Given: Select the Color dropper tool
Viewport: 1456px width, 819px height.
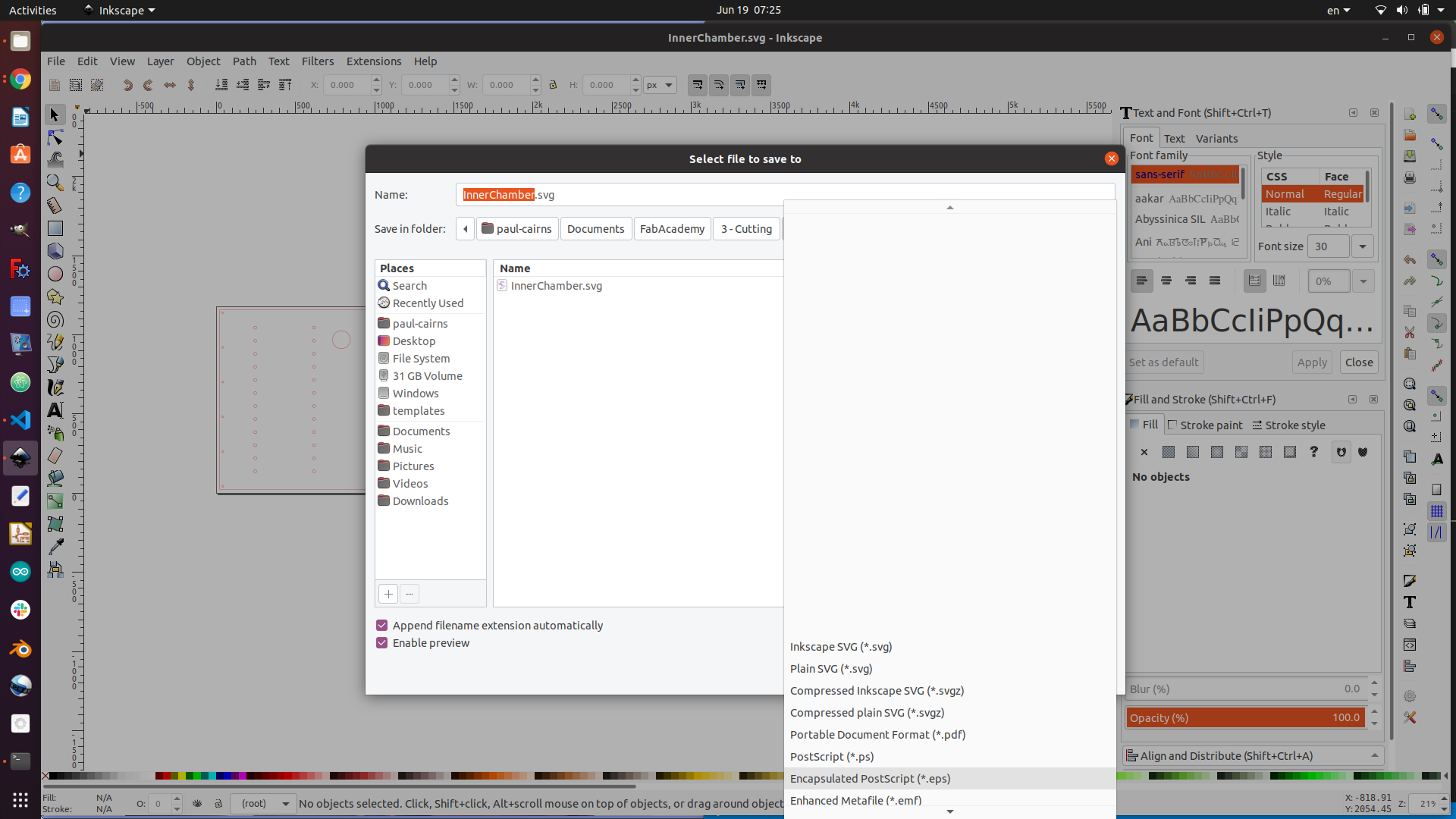Looking at the screenshot, I should click(55, 547).
